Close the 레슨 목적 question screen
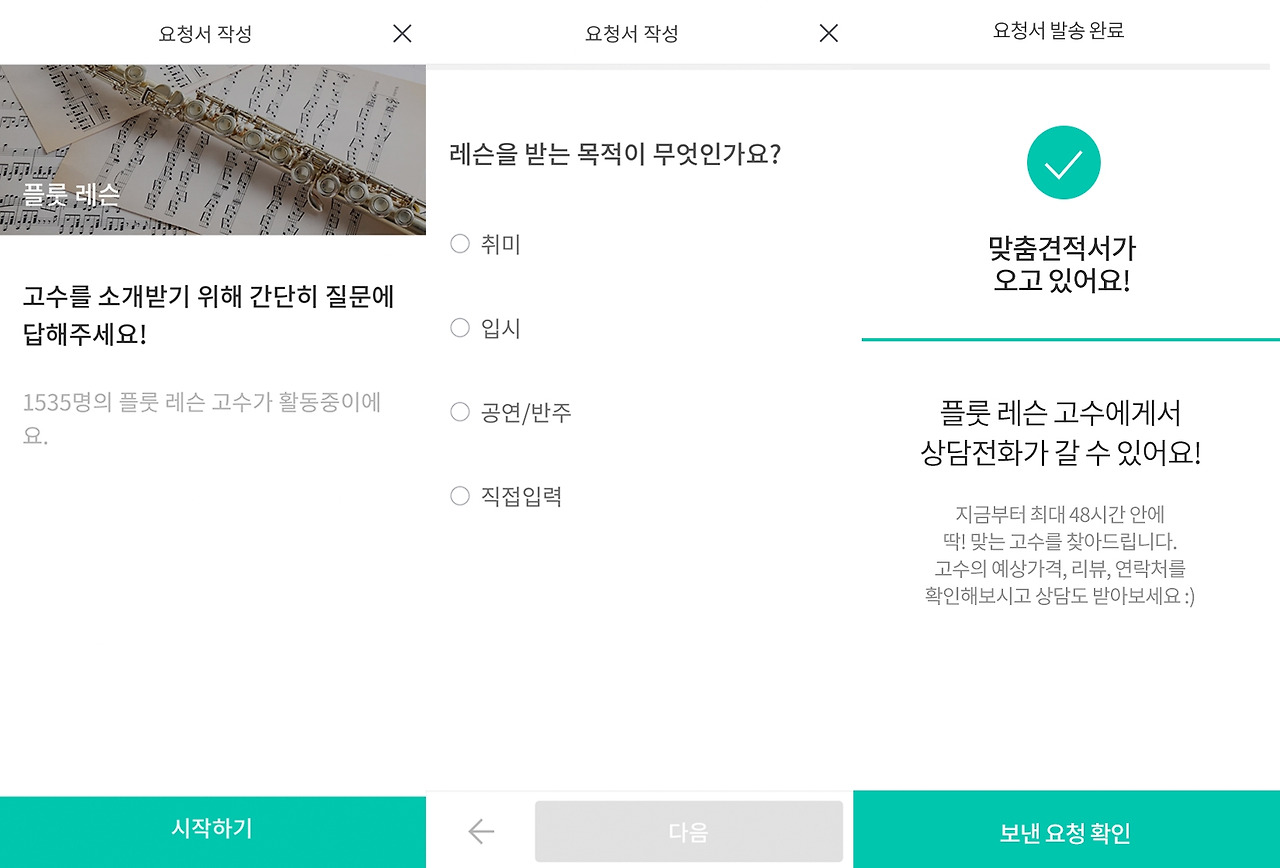Viewport: 1280px width, 868px height. [x=828, y=33]
